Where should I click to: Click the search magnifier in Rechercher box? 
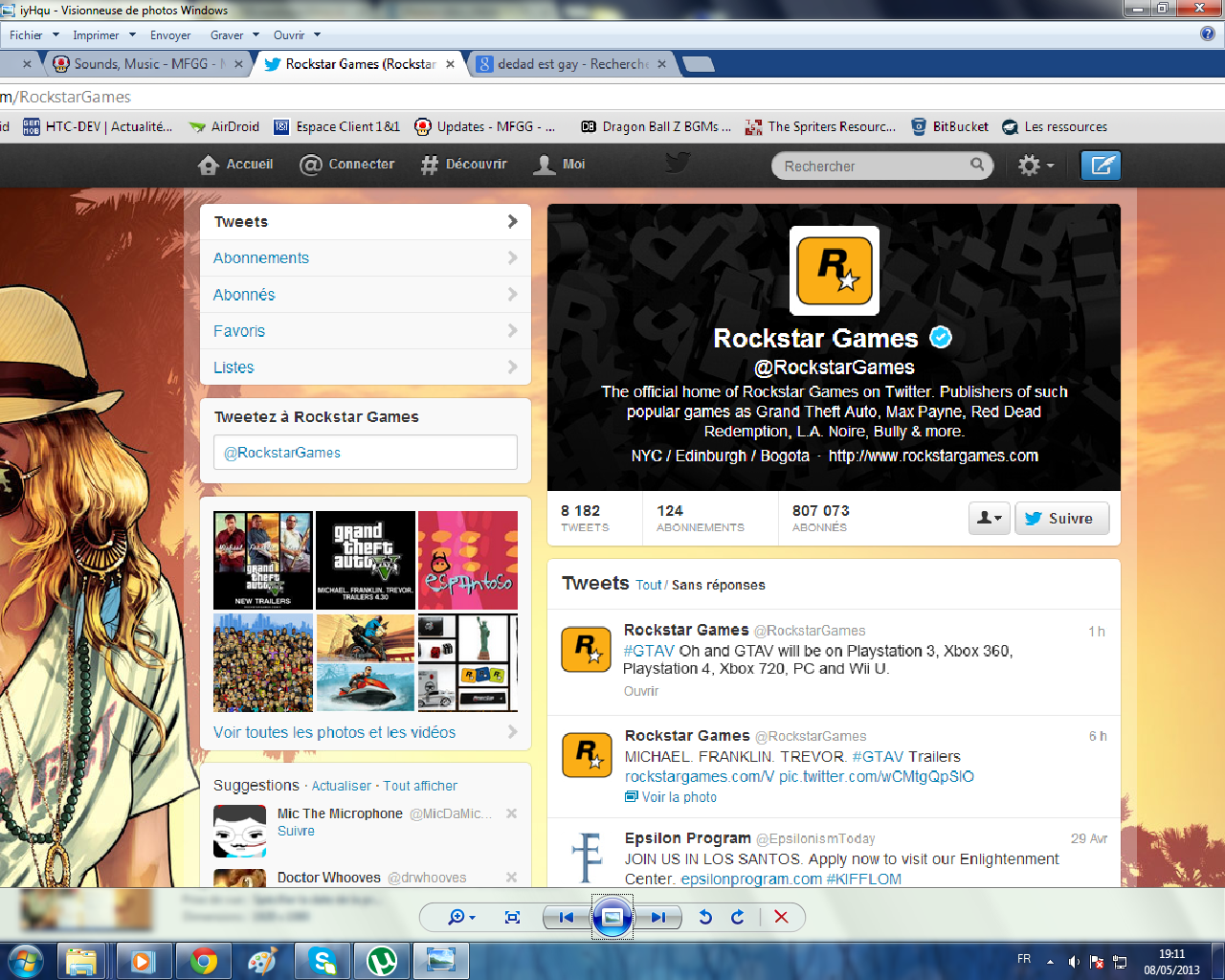(x=977, y=165)
